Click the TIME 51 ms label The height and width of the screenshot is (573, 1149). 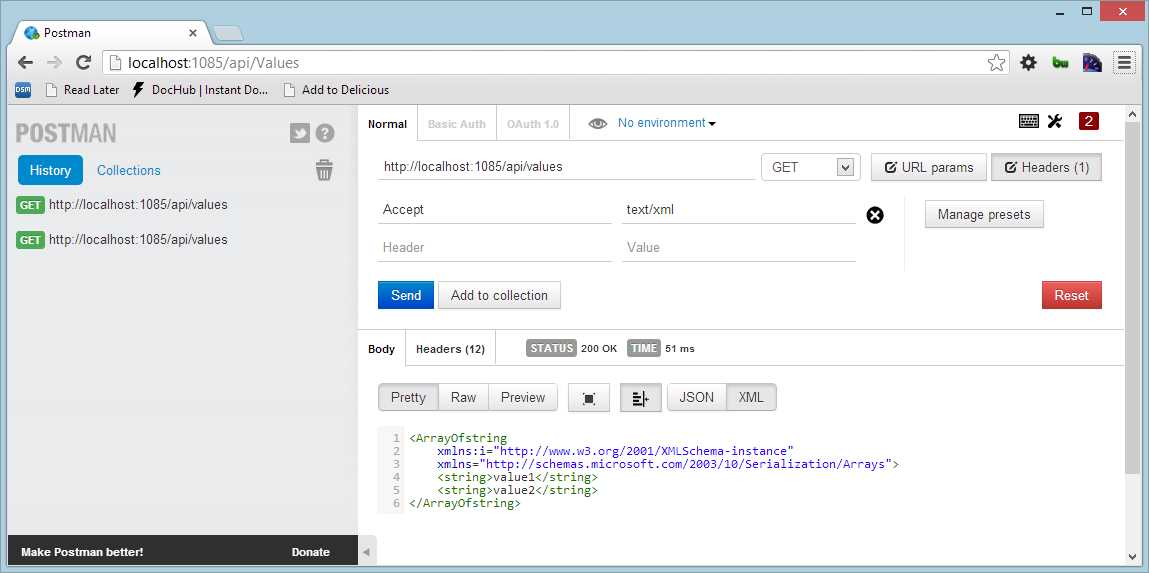(661, 349)
